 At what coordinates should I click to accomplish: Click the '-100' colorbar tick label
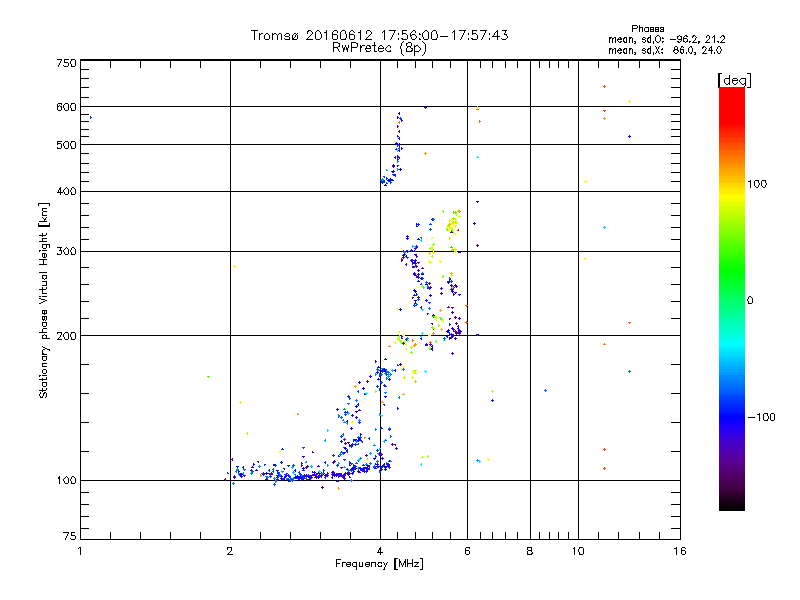tap(761, 417)
